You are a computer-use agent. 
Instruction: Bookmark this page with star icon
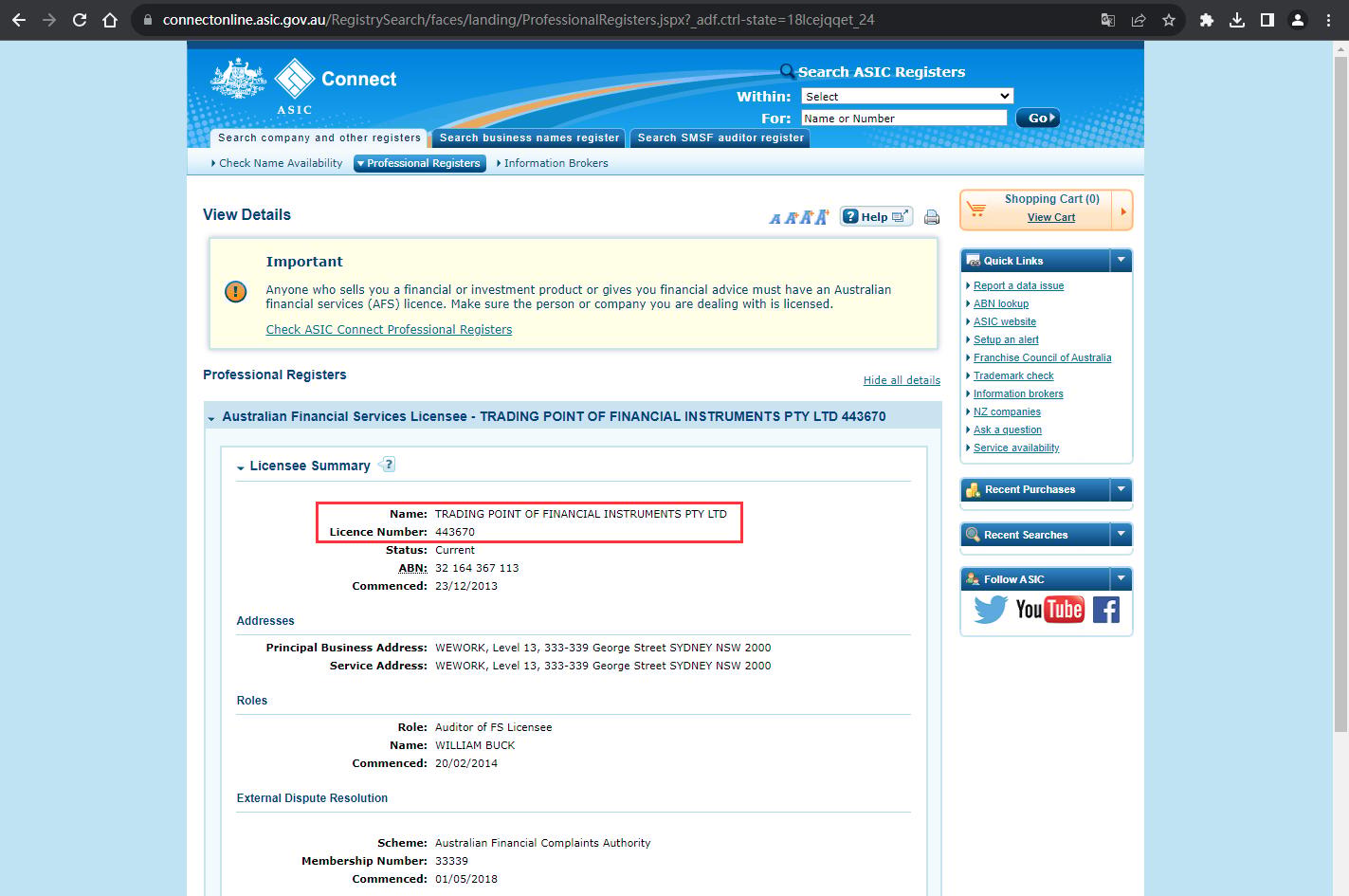(x=1169, y=19)
